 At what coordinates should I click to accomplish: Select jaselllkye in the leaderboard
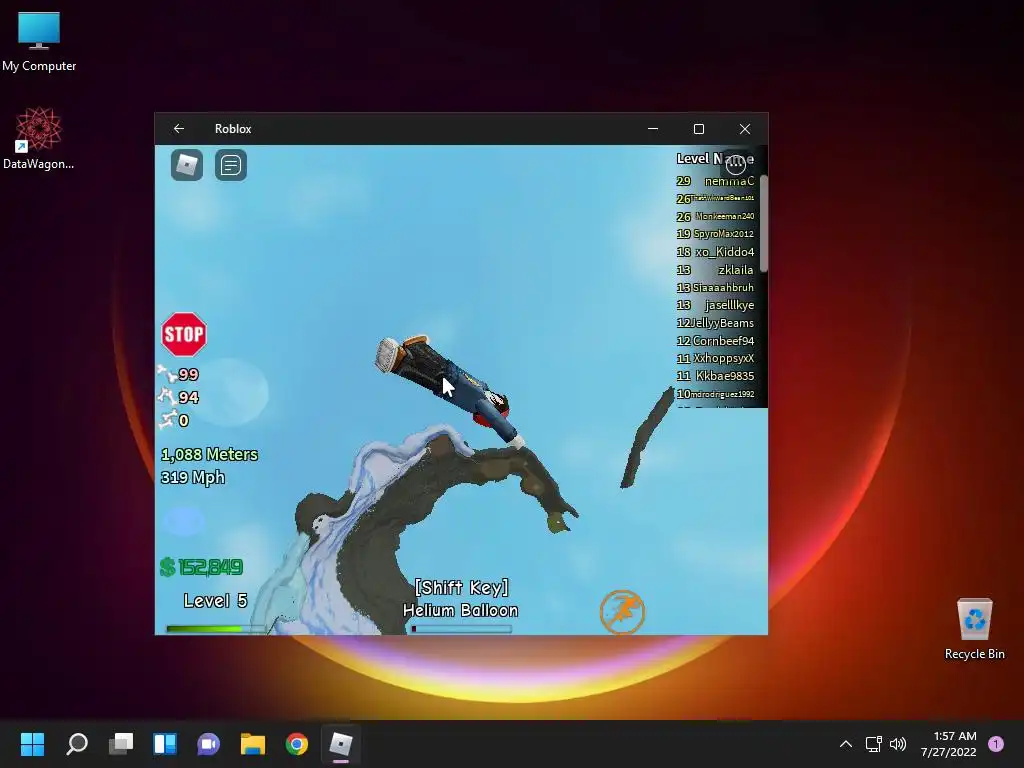[729, 305]
